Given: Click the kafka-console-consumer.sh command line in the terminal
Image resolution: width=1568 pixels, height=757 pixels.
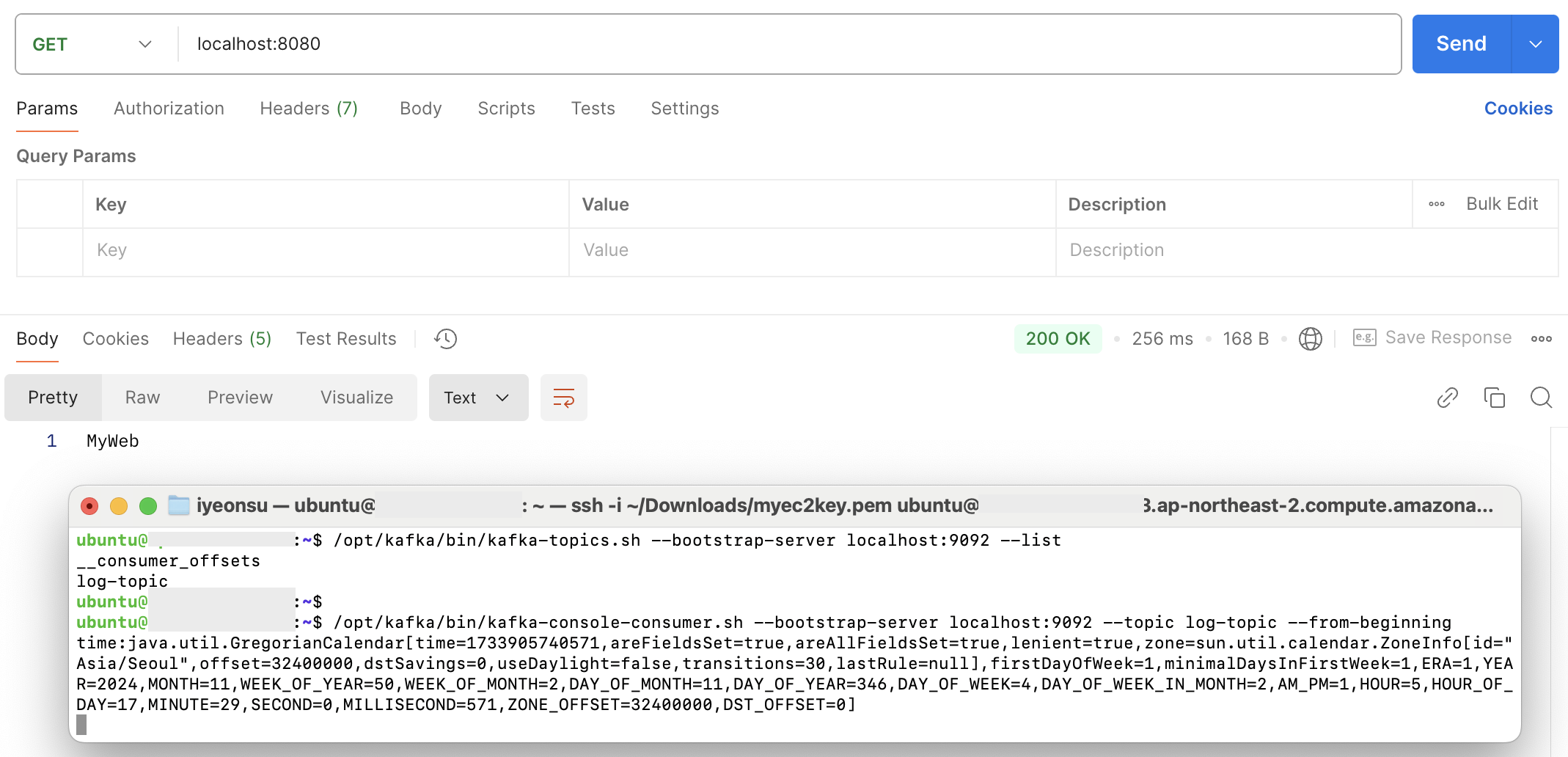Looking at the screenshot, I should click(892, 623).
